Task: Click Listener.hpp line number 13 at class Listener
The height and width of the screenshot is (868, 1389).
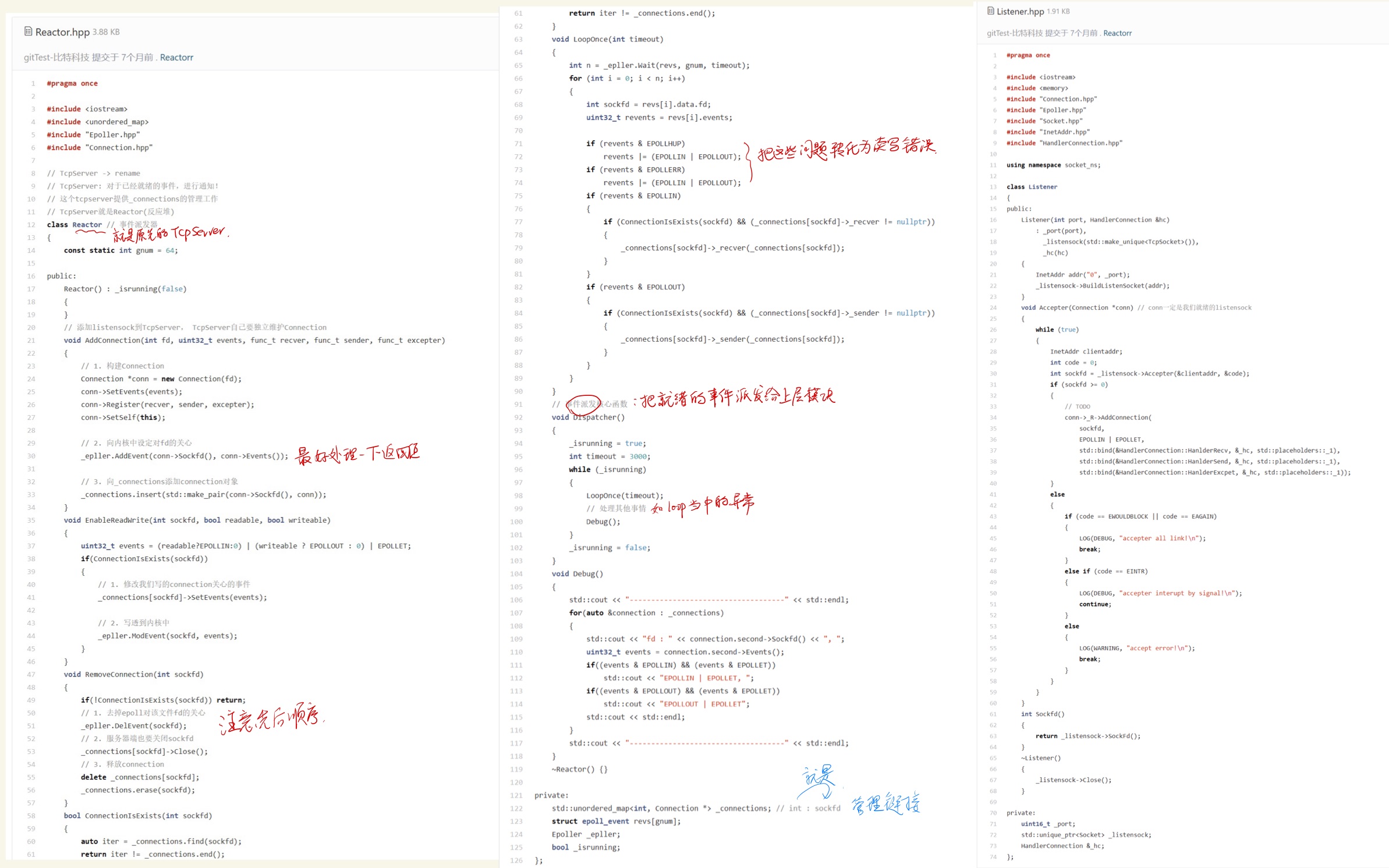Action: [x=993, y=187]
